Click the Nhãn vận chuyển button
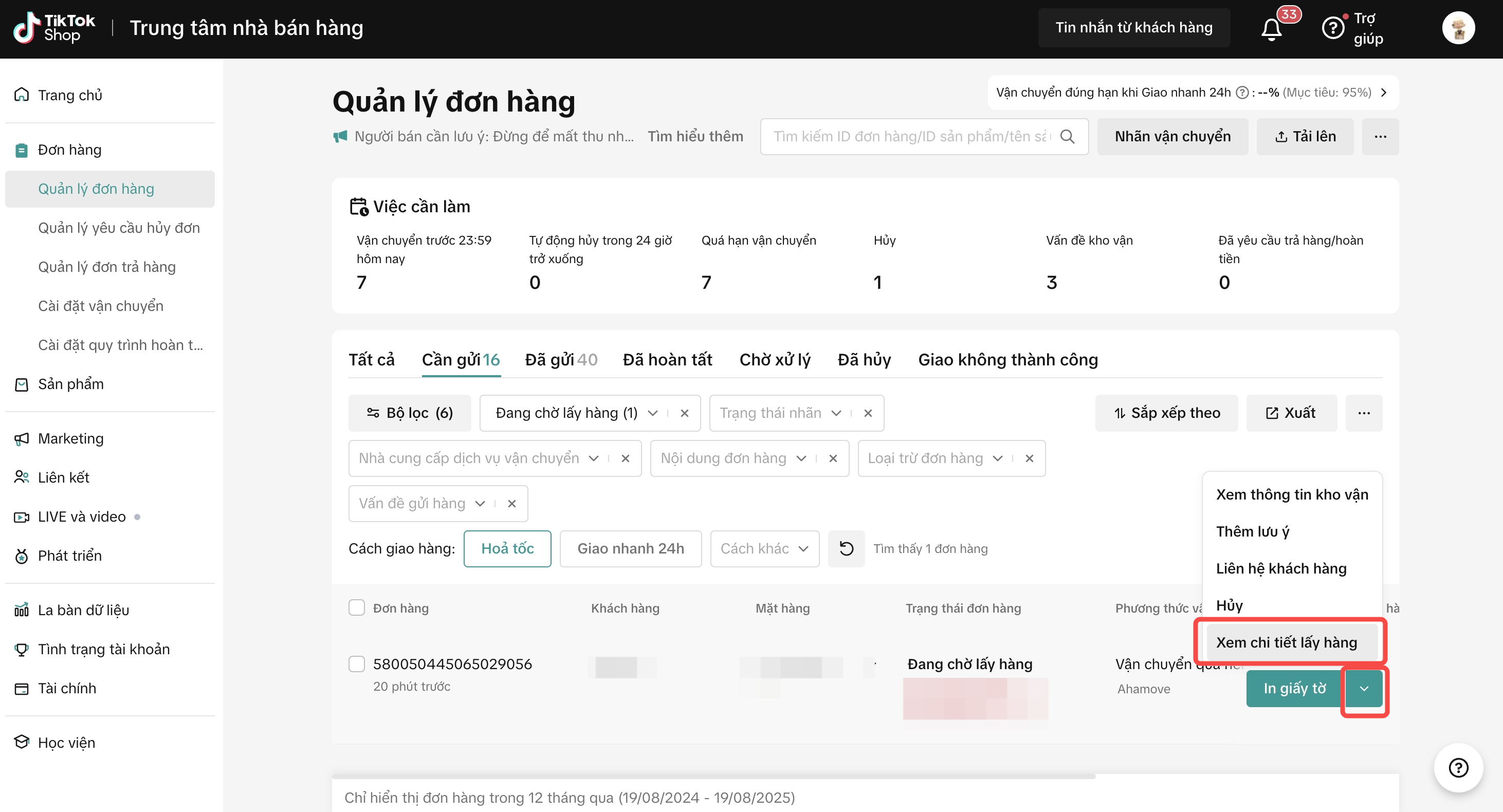 click(1172, 137)
